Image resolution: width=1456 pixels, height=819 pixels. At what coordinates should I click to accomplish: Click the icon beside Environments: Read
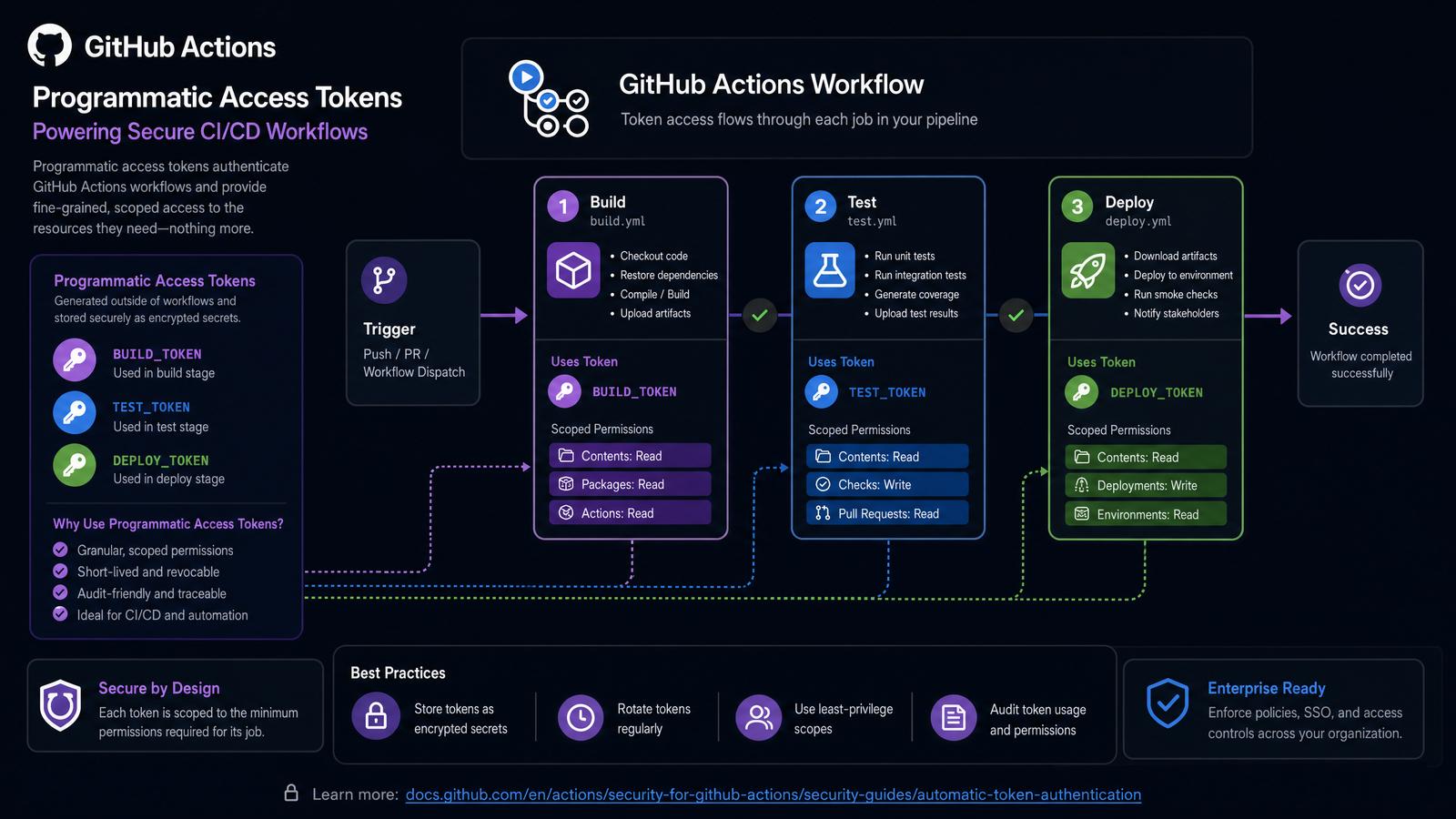(x=1082, y=514)
